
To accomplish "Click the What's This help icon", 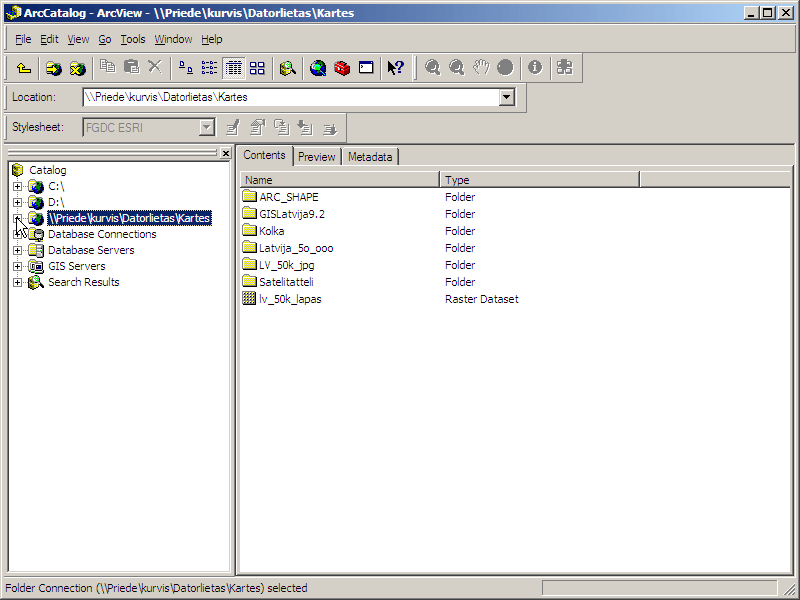I will click(395, 67).
